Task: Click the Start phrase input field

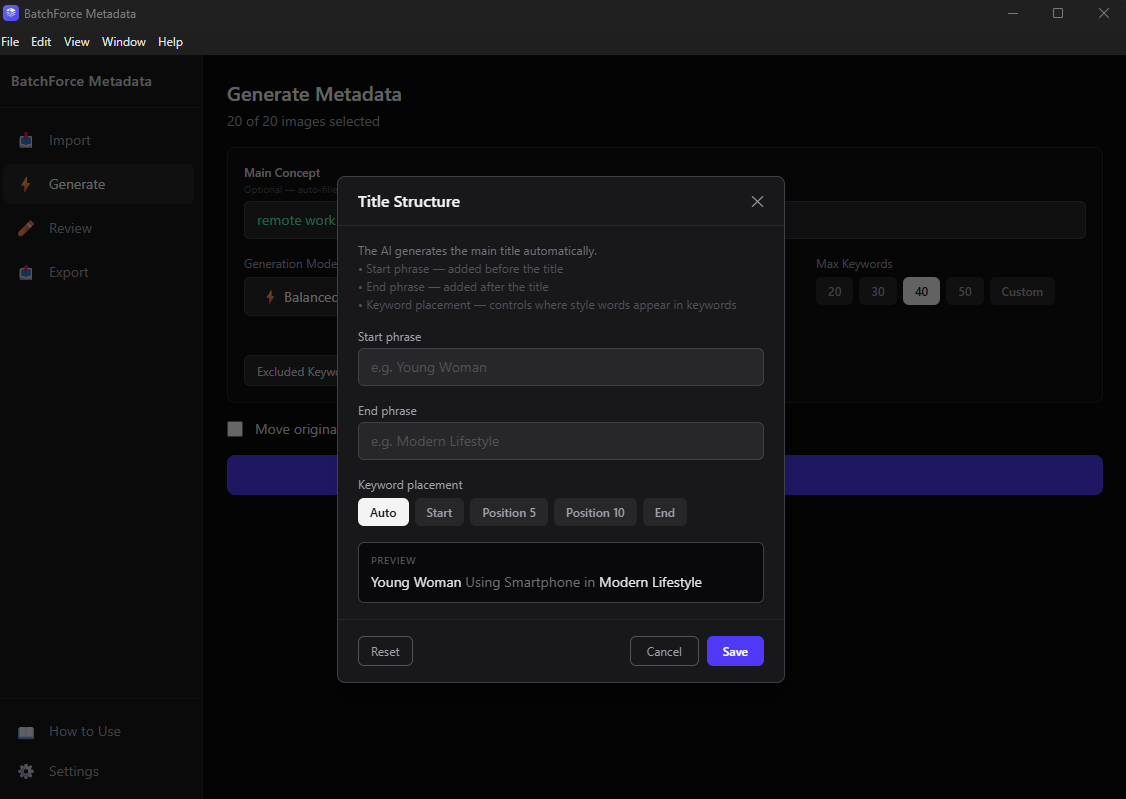Action: point(560,367)
